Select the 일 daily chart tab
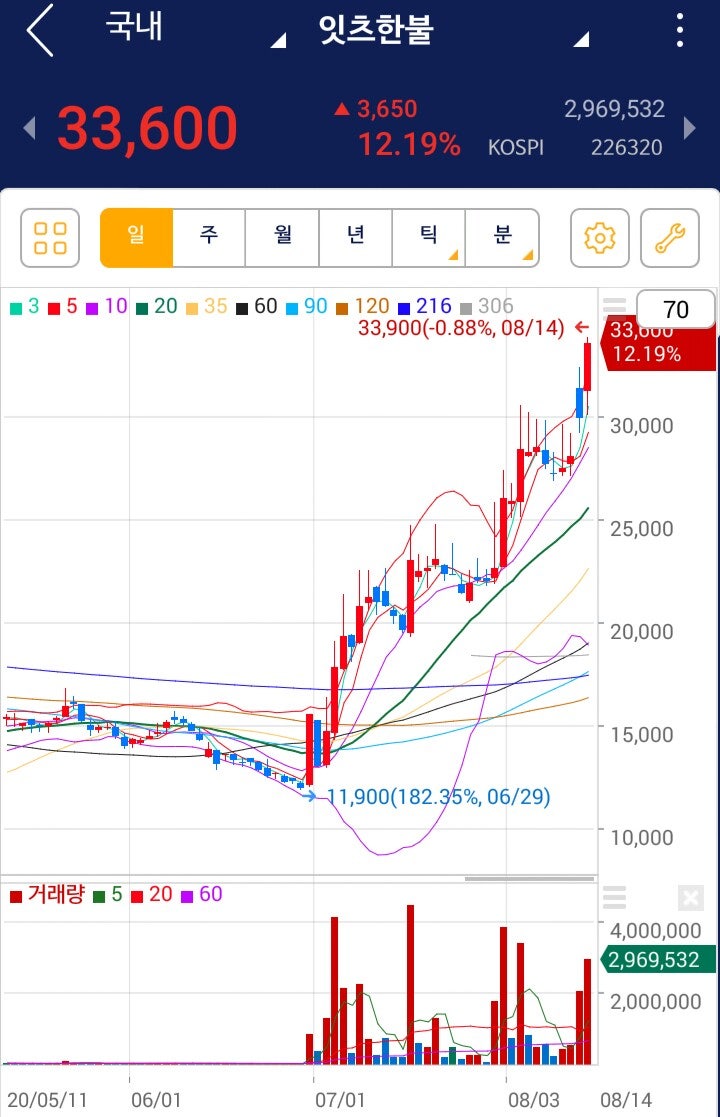This screenshot has width=720, height=1117. click(137, 238)
